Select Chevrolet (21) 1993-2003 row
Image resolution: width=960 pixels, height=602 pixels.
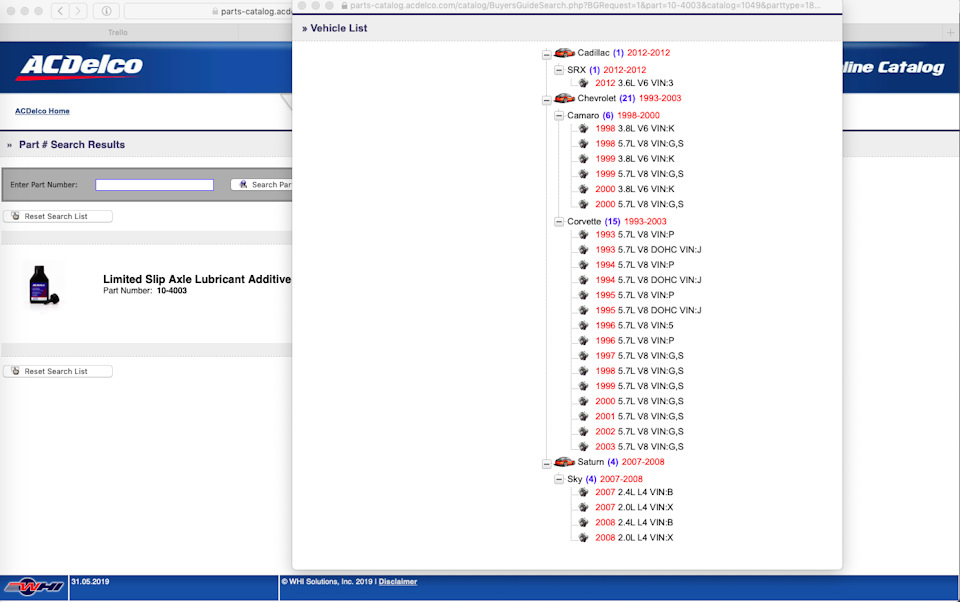(629, 98)
